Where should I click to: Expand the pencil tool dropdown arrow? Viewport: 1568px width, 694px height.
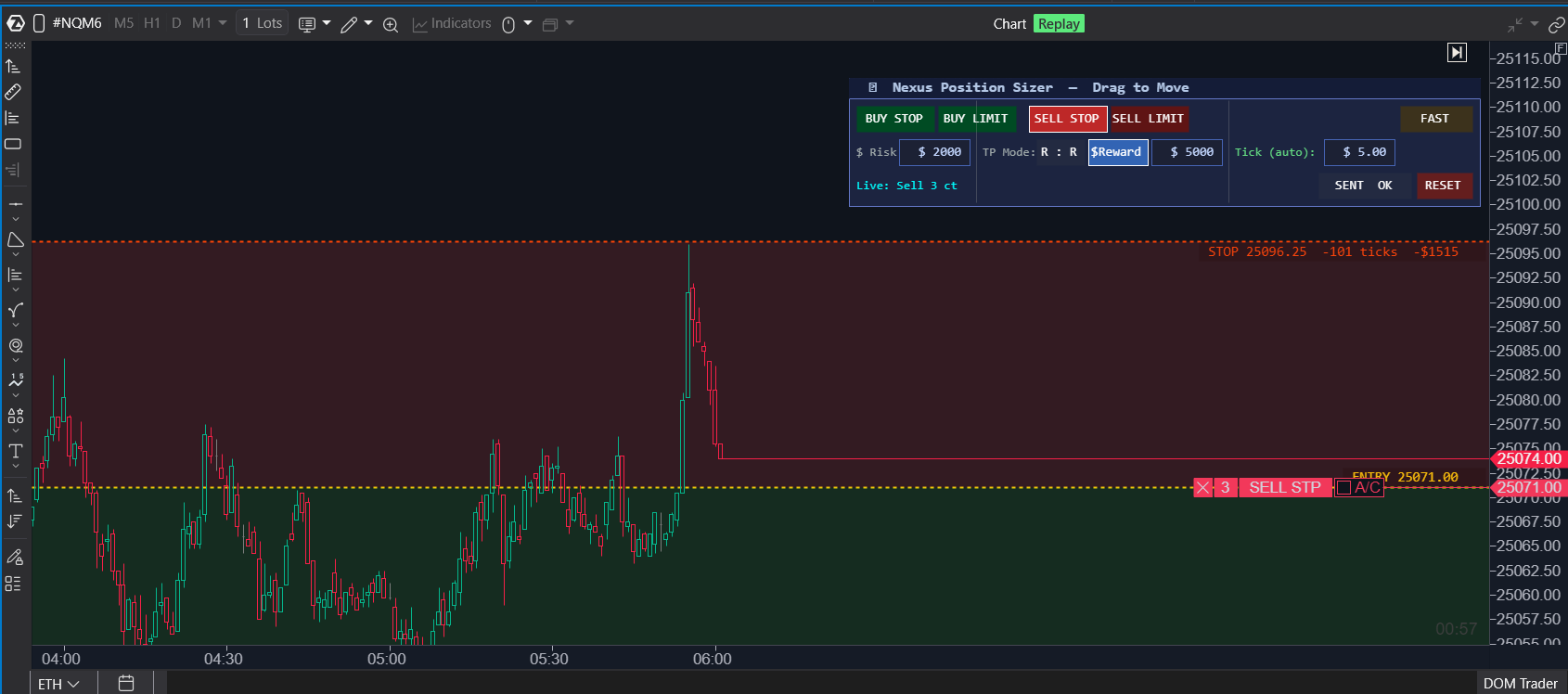[x=368, y=23]
